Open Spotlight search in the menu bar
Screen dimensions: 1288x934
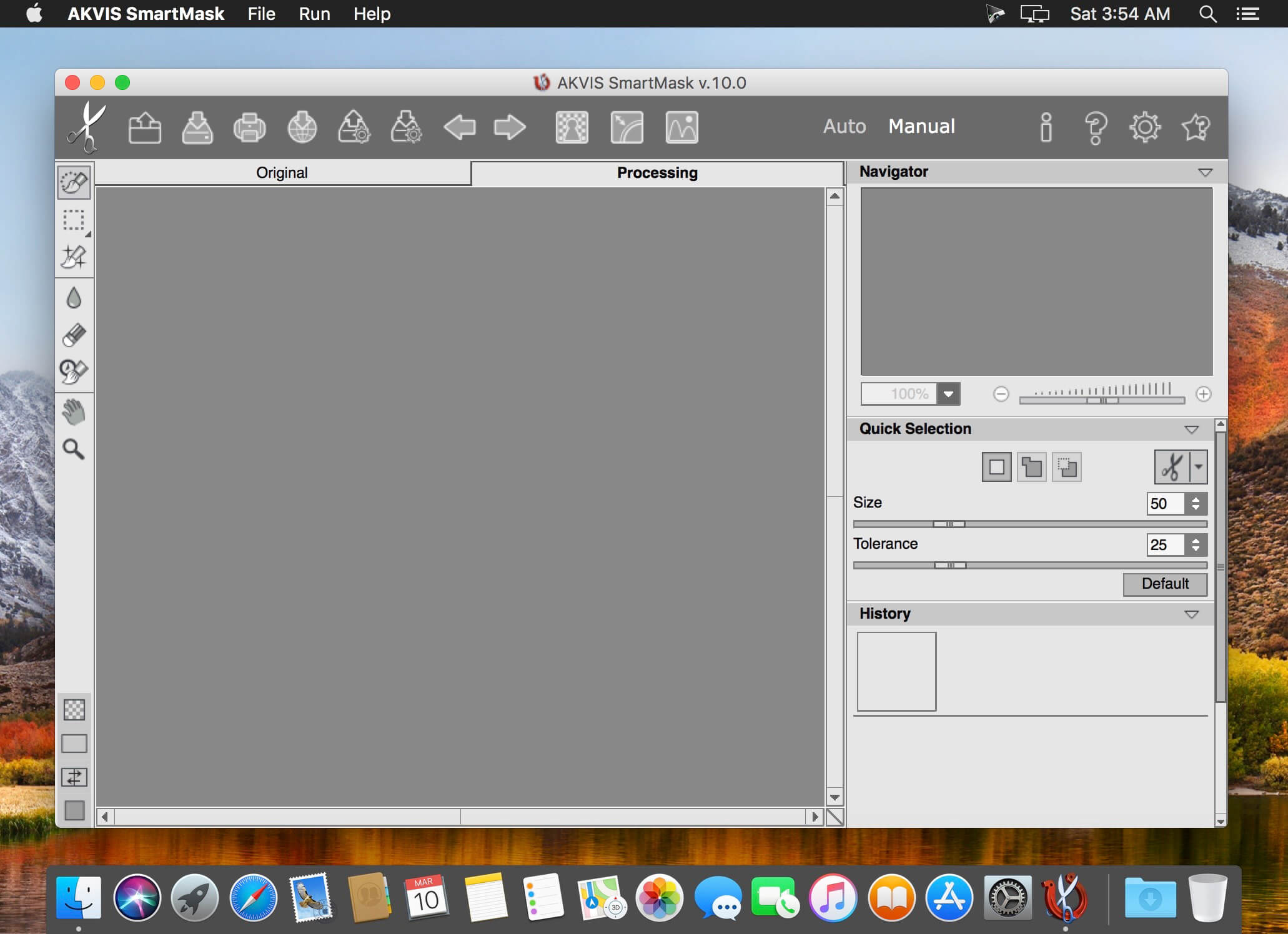[x=1207, y=14]
